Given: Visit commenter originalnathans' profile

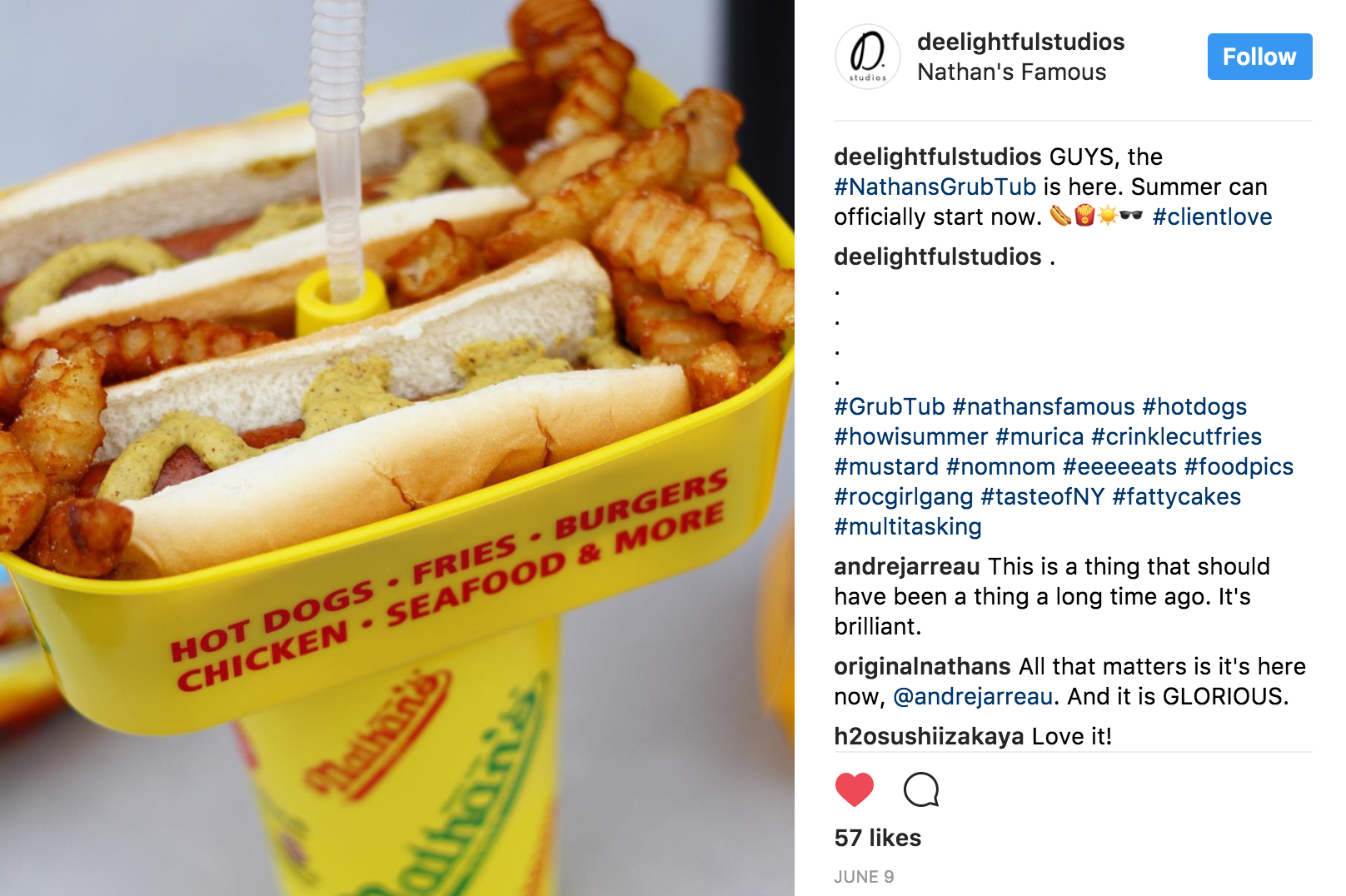Looking at the screenshot, I should [x=922, y=666].
